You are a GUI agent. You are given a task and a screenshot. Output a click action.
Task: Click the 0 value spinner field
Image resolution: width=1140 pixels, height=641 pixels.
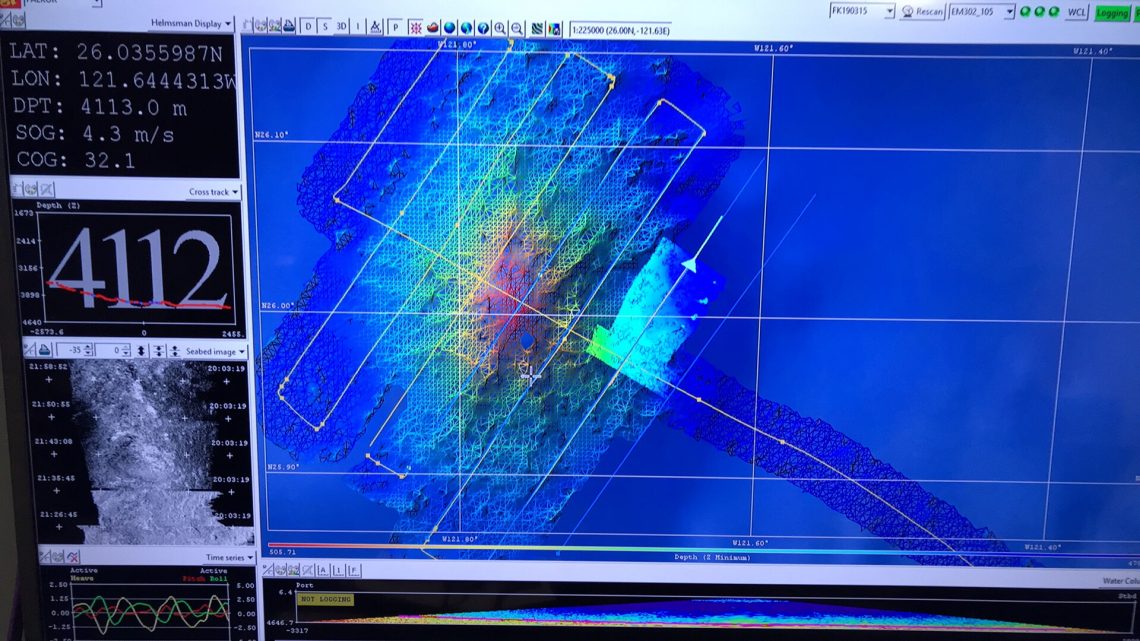114,351
